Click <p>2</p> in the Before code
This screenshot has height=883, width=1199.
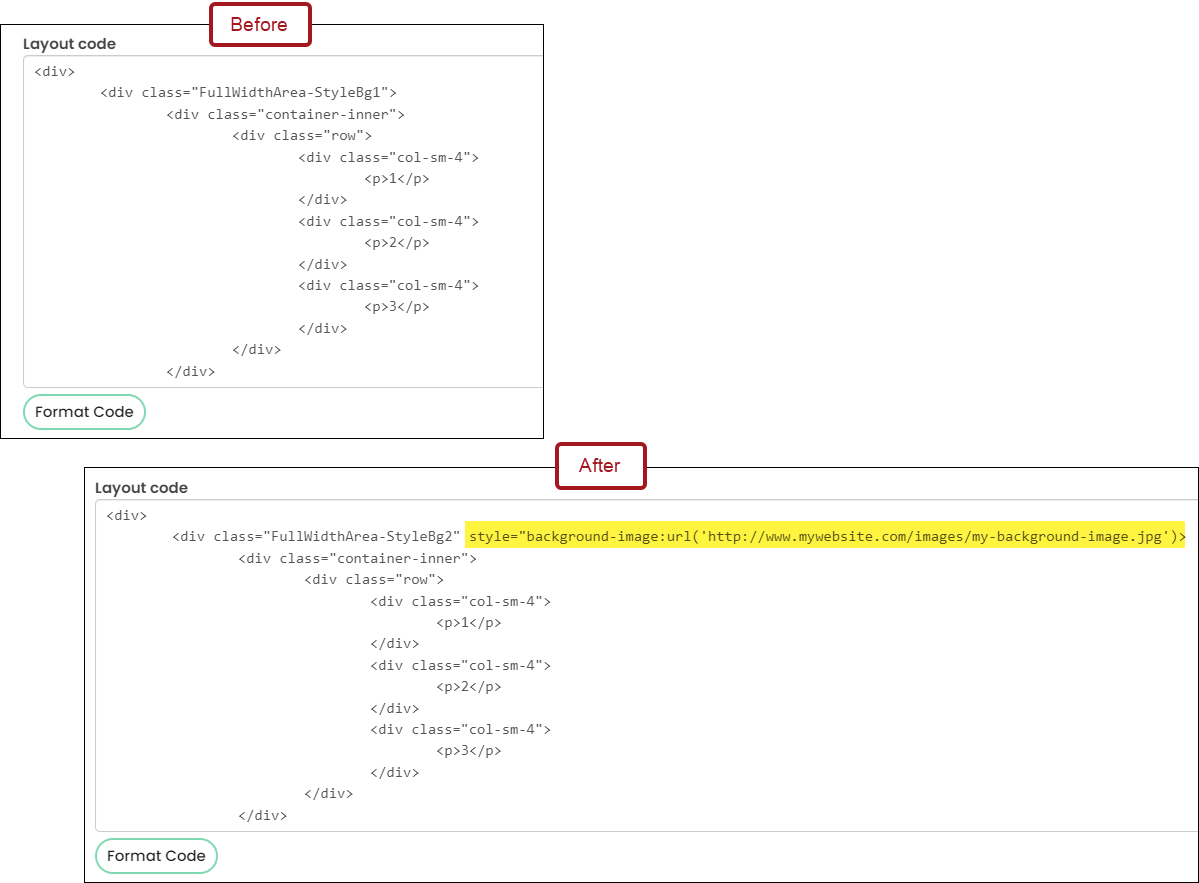[397, 243]
